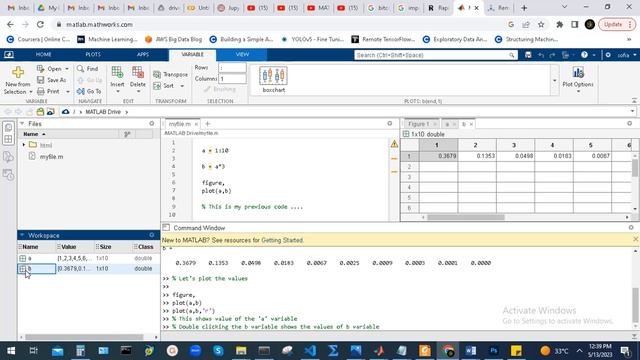Viewport: 640px width, 360px height.
Task: Click the Delete grid icon
Action: pos(138,73)
